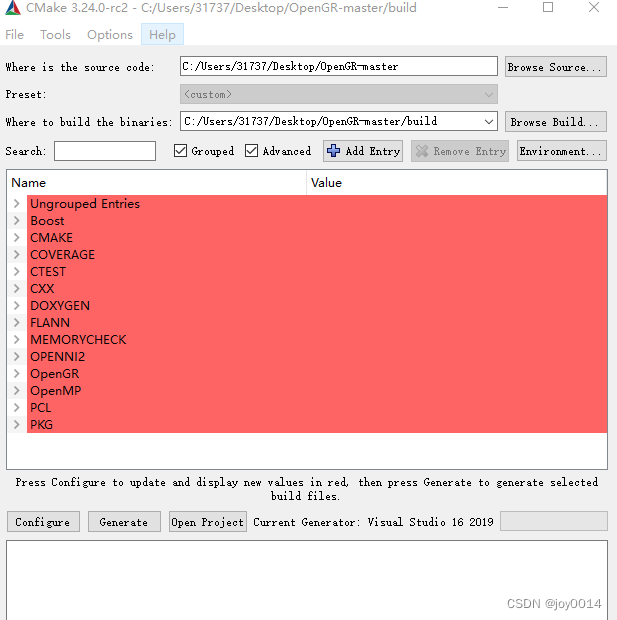Click the Search input field
The height and width of the screenshot is (620, 617).
point(105,151)
